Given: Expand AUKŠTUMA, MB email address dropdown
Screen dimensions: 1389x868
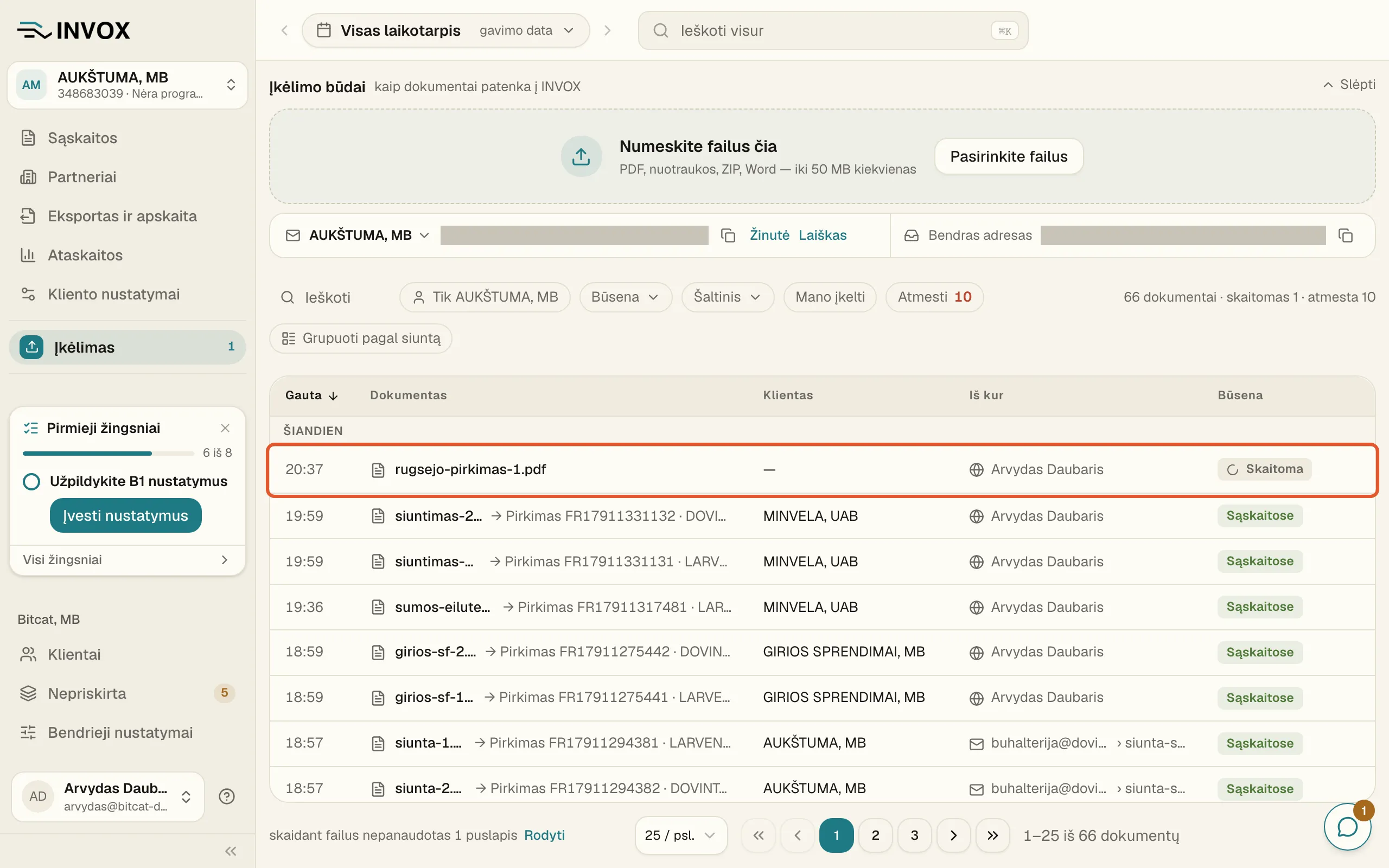Looking at the screenshot, I should (x=369, y=235).
